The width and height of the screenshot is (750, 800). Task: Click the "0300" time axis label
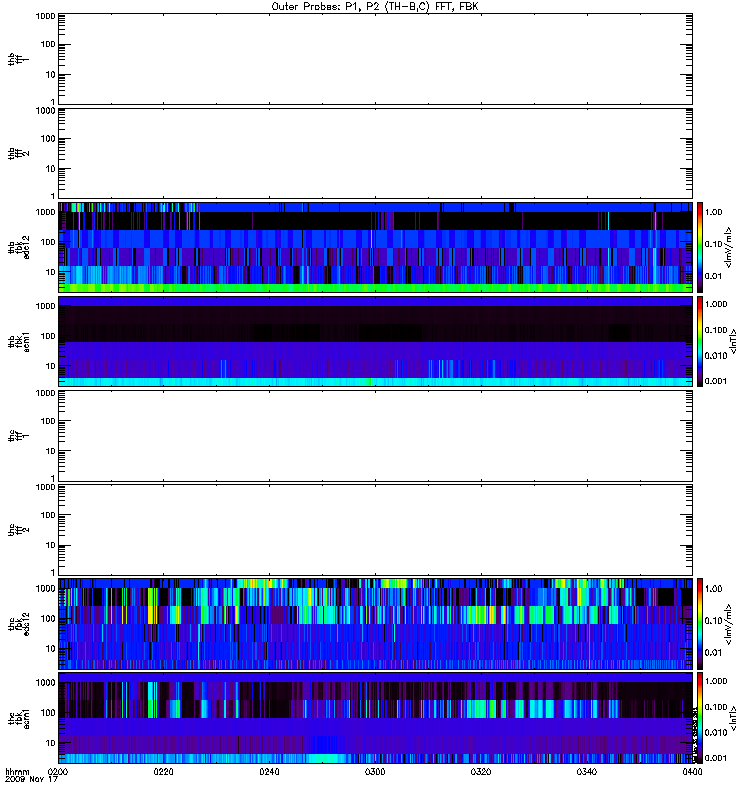click(x=375, y=772)
